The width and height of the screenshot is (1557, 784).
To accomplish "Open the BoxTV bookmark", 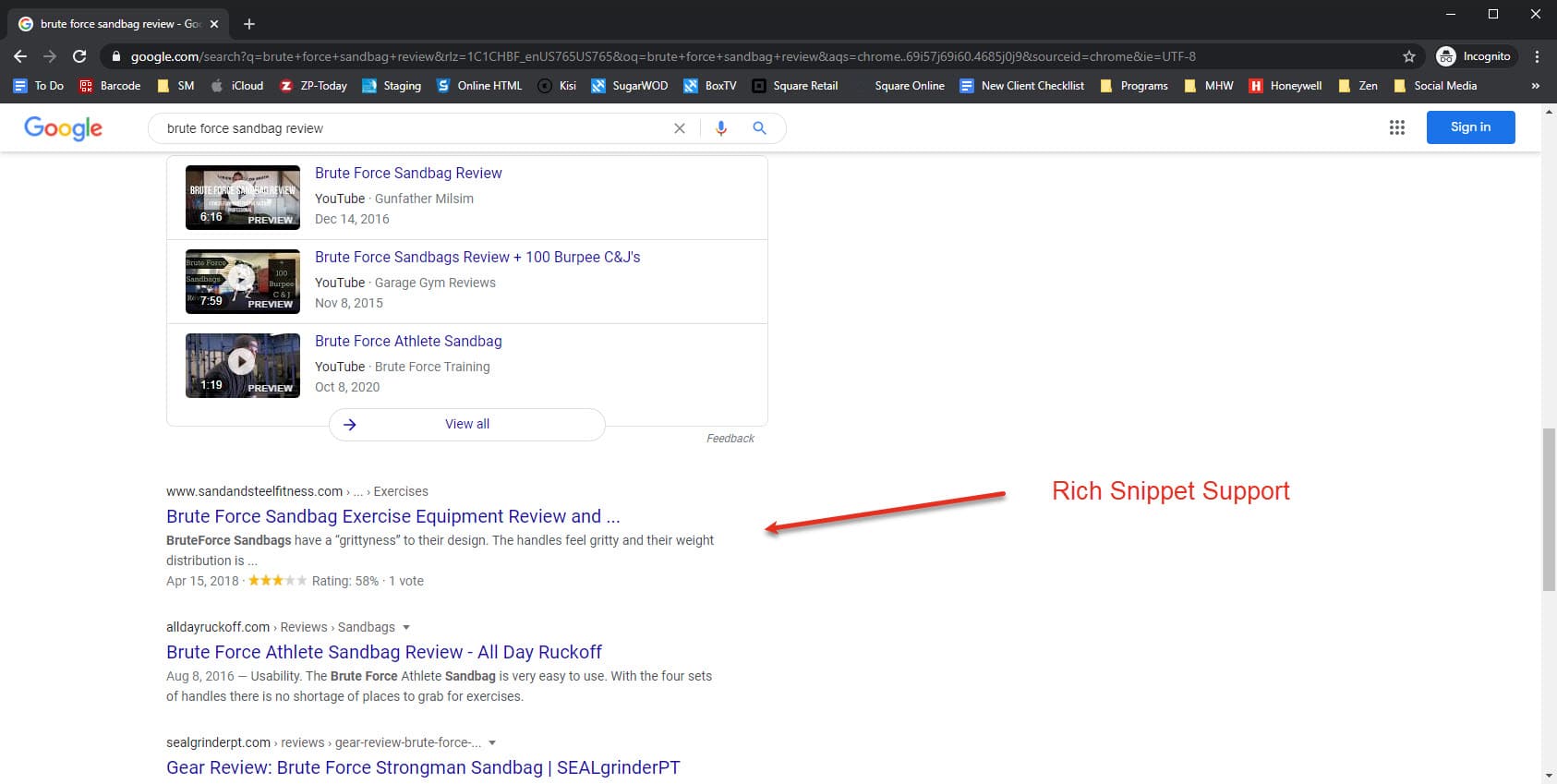I will (710, 86).
